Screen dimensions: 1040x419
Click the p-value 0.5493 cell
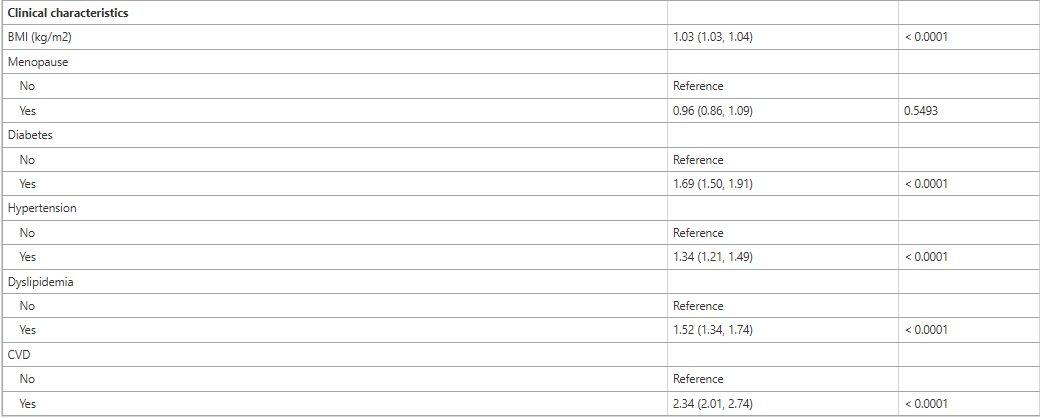coord(921,111)
